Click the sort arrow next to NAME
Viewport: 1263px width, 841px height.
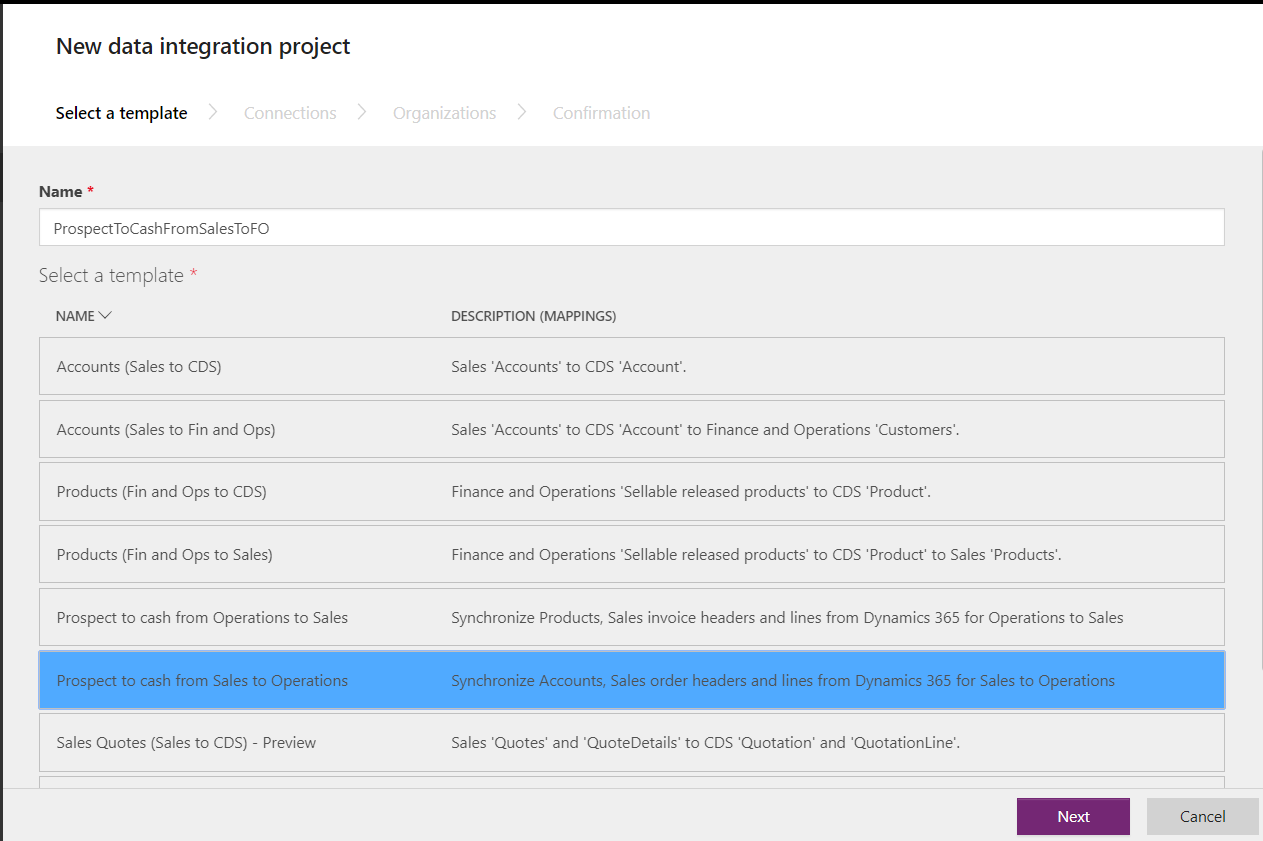pos(105,316)
